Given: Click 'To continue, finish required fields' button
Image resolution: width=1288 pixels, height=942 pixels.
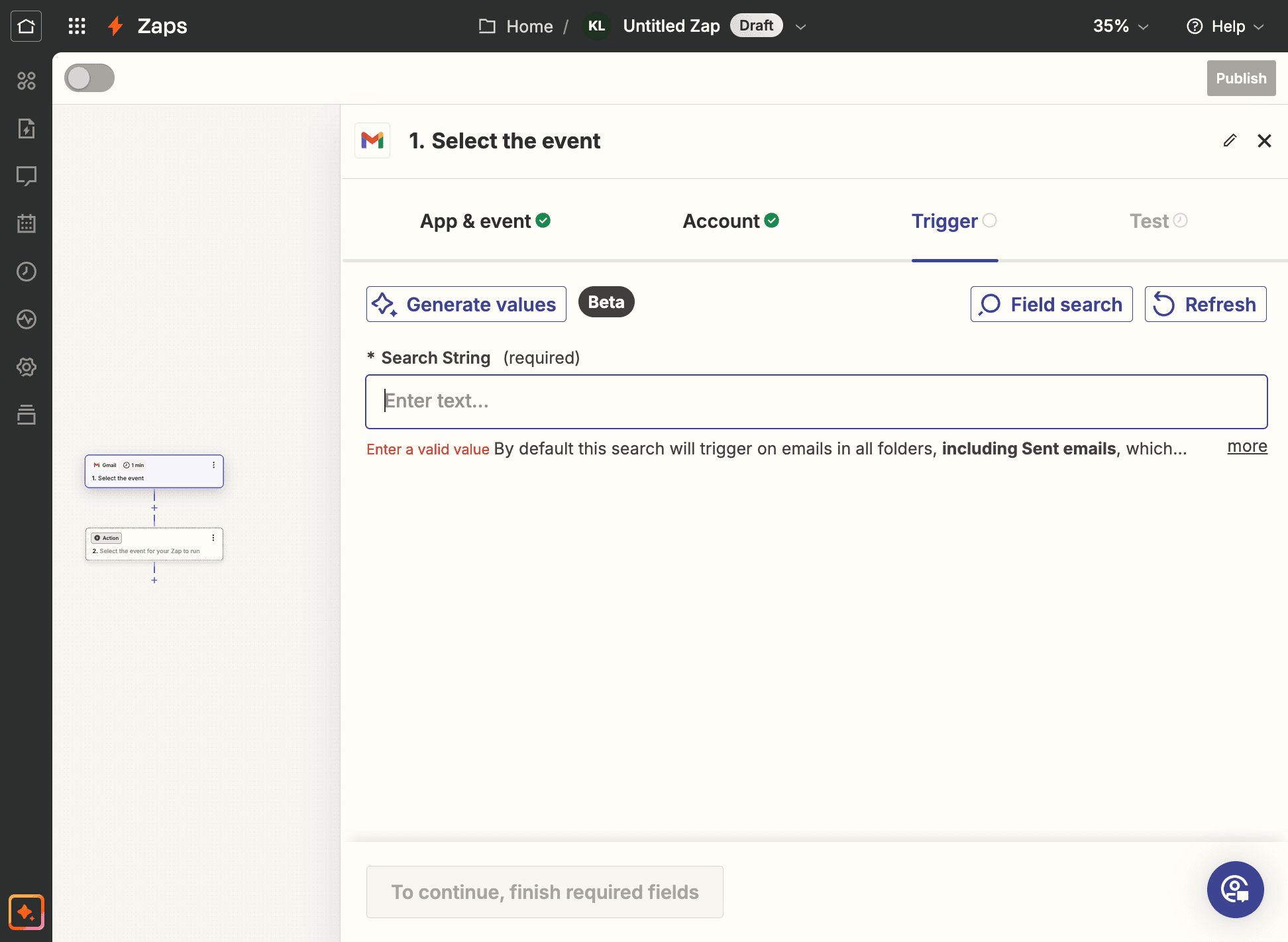Looking at the screenshot, I should [545, 892].
